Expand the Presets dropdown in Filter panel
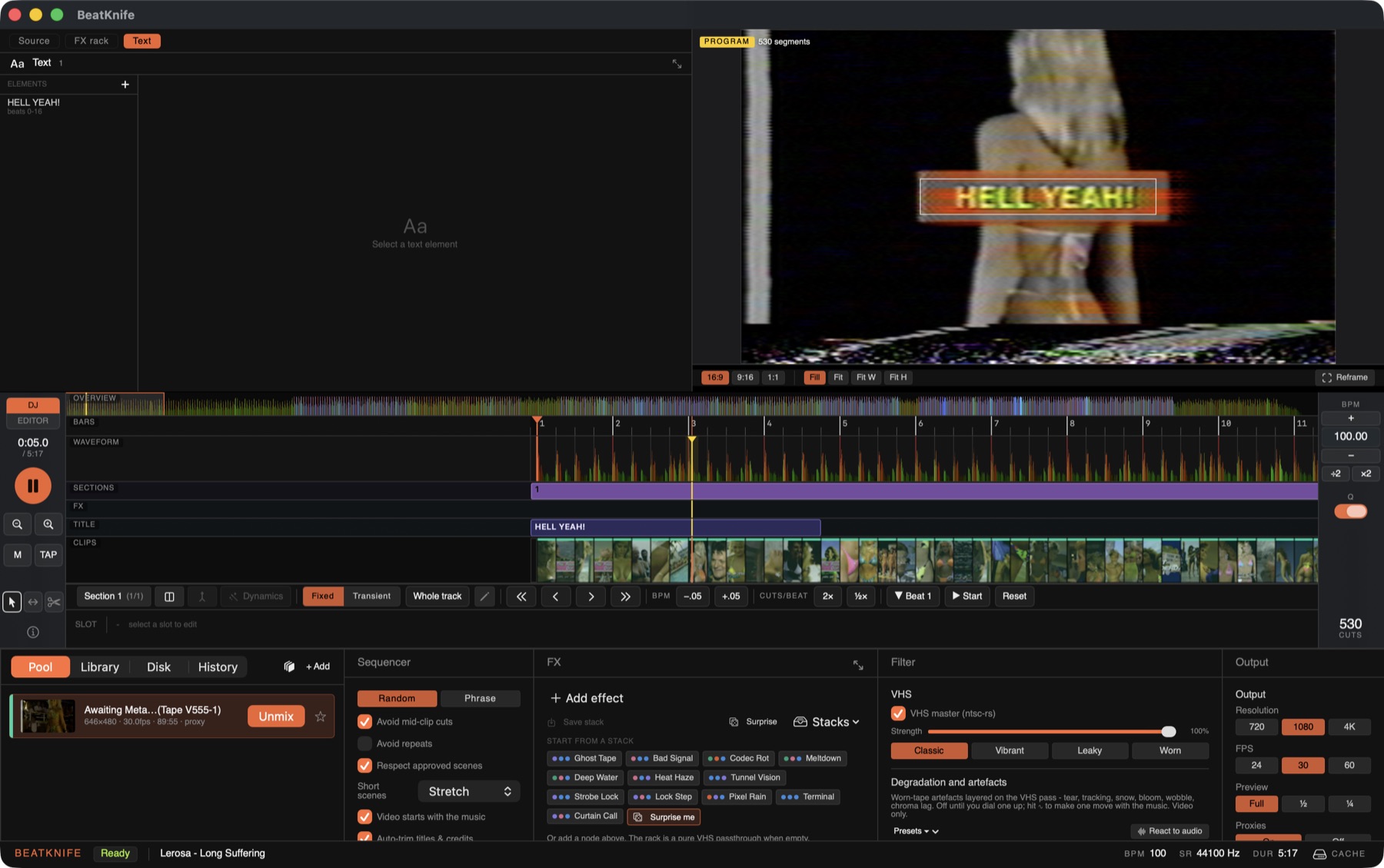Image resolution: width=1384 pixels, height=868 pixels. 916,831
